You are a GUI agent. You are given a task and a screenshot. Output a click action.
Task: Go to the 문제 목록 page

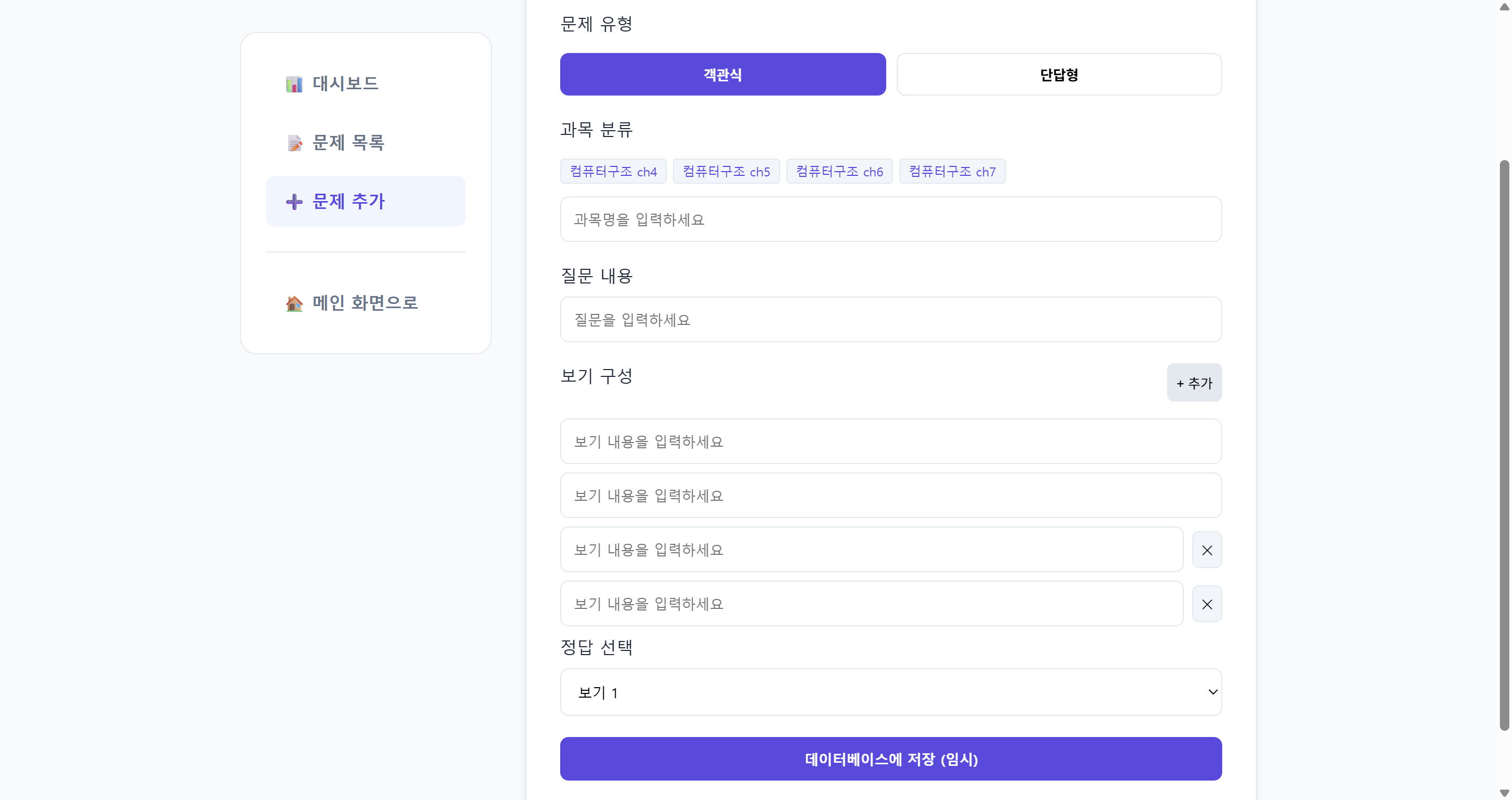(366, 142)
